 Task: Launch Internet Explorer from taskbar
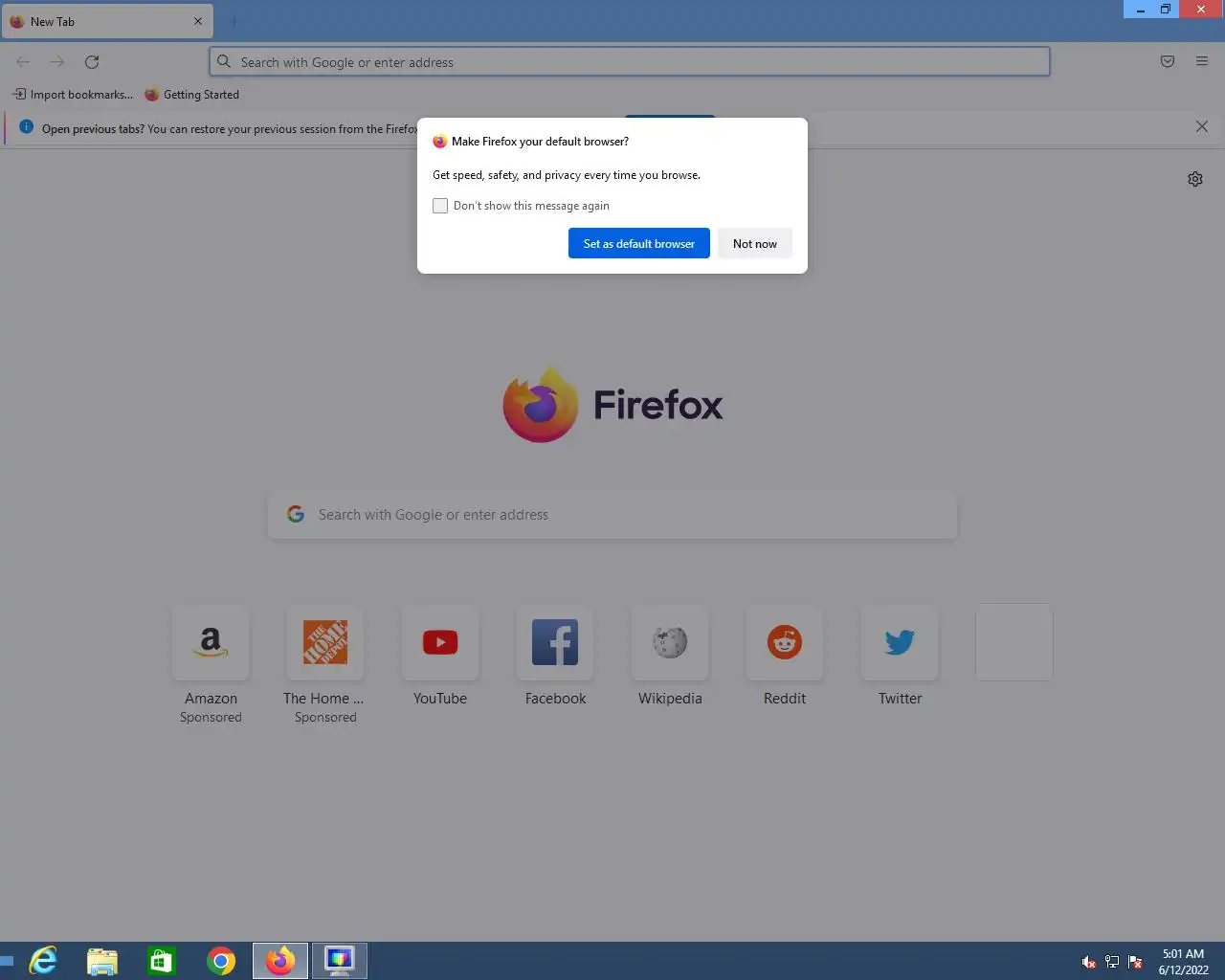coord(43,960)
